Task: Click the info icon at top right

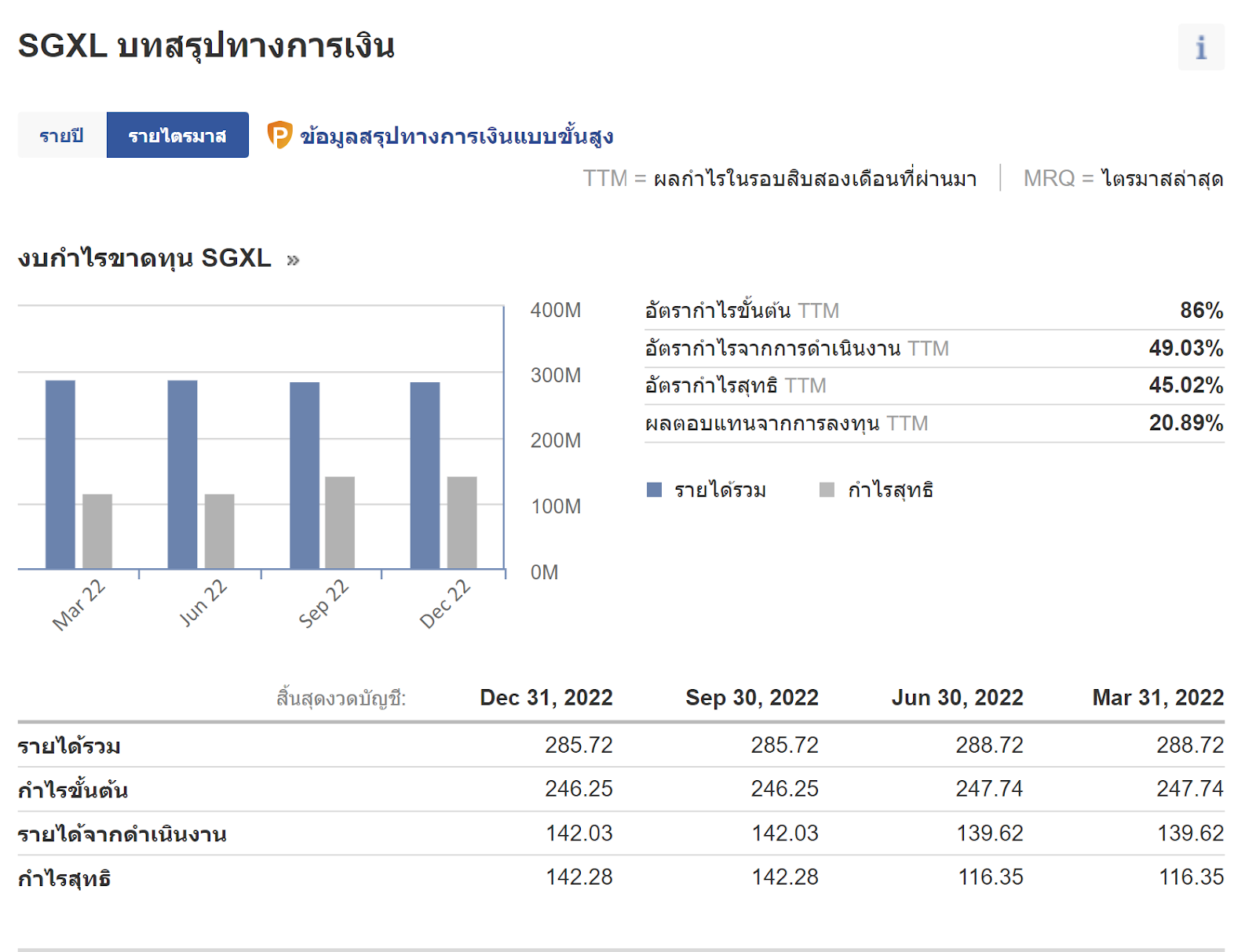Action: coord(1200,48)
